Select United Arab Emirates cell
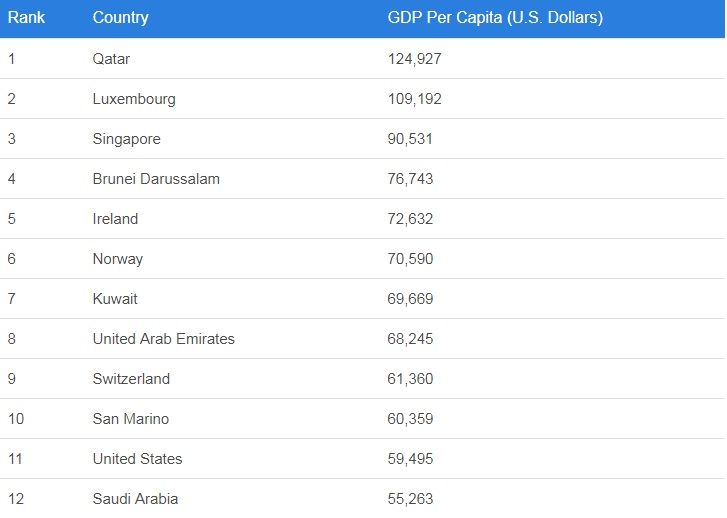 tap(164, 339)
